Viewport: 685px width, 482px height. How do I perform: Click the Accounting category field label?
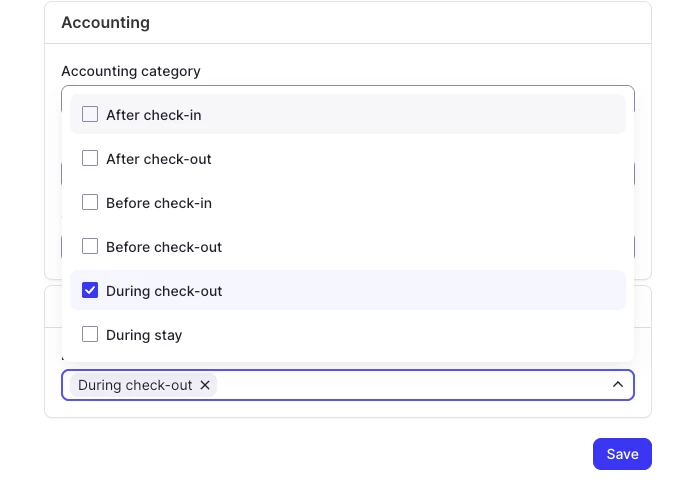click(131, 71)
